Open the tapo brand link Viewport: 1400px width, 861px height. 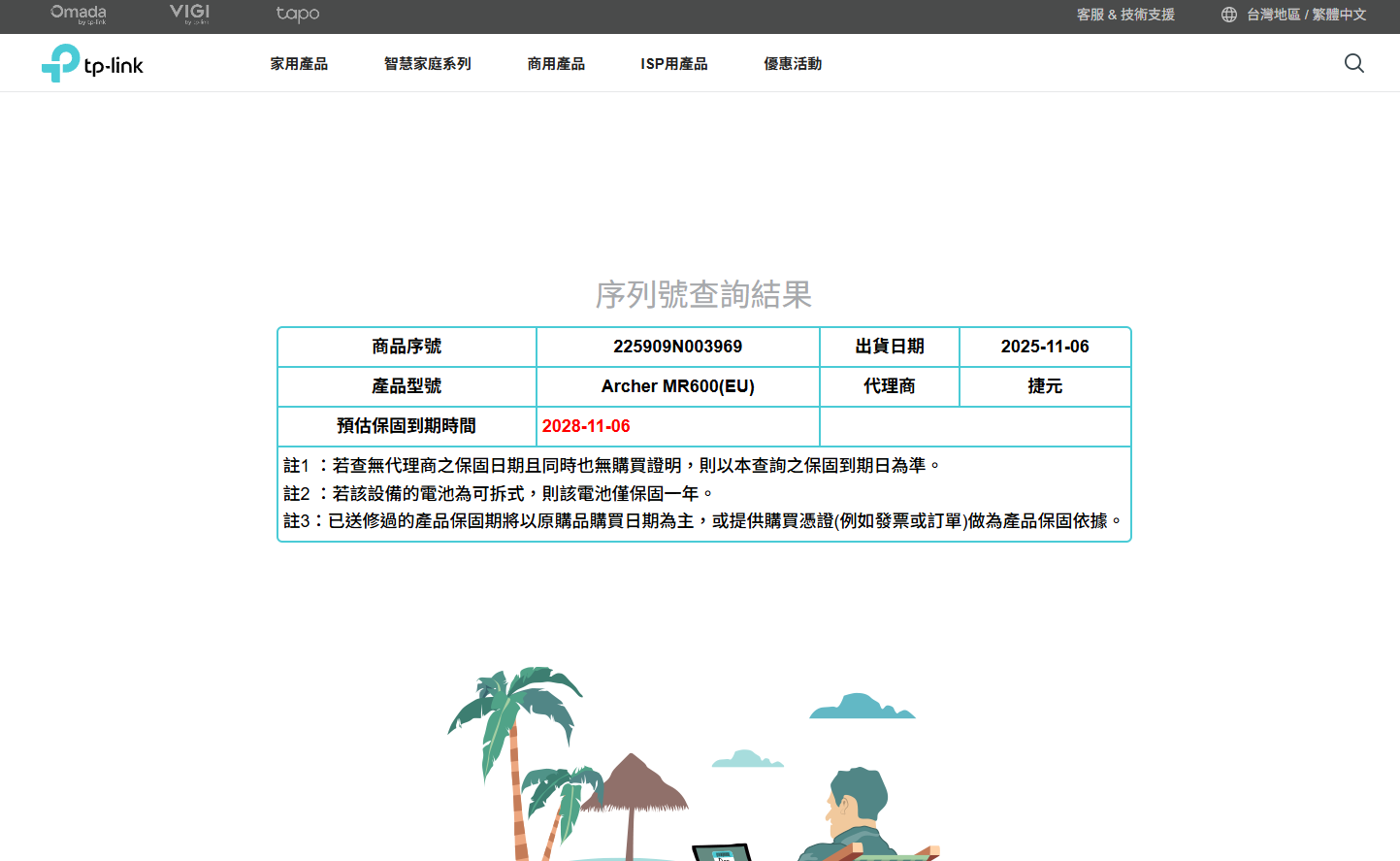(298, 14)
